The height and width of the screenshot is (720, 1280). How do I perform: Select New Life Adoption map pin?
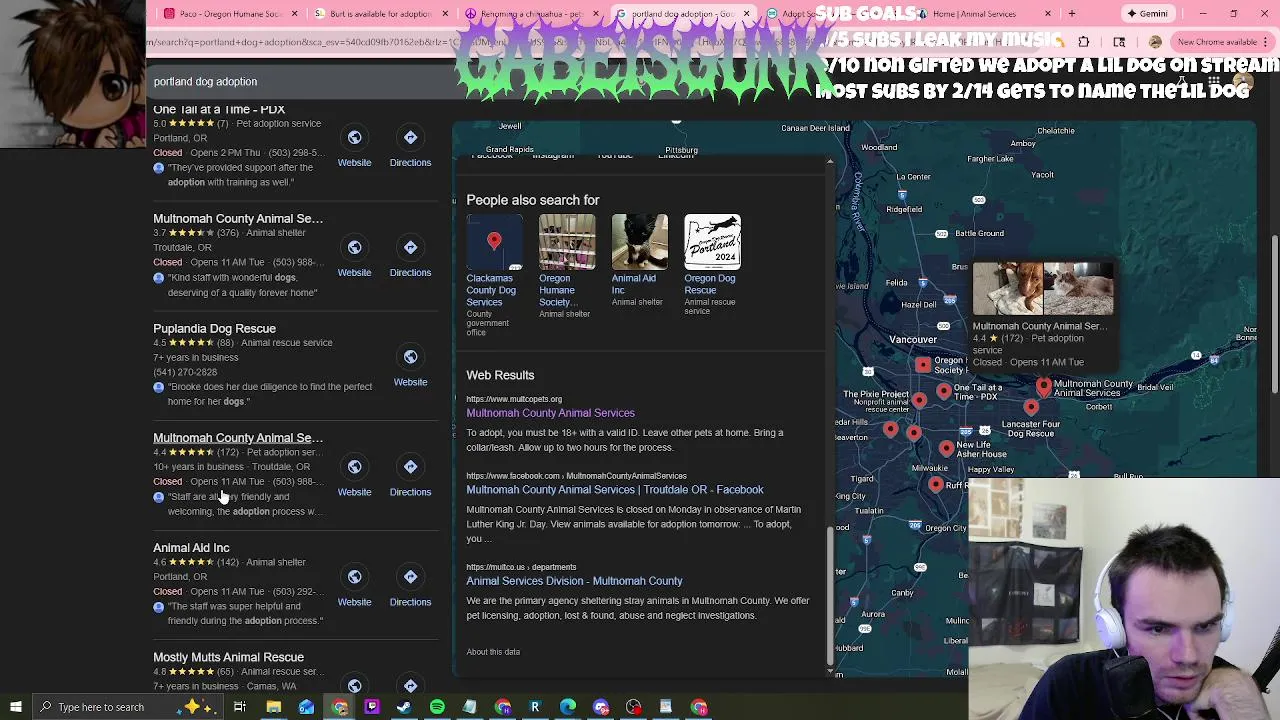click(x=946, y=448)
